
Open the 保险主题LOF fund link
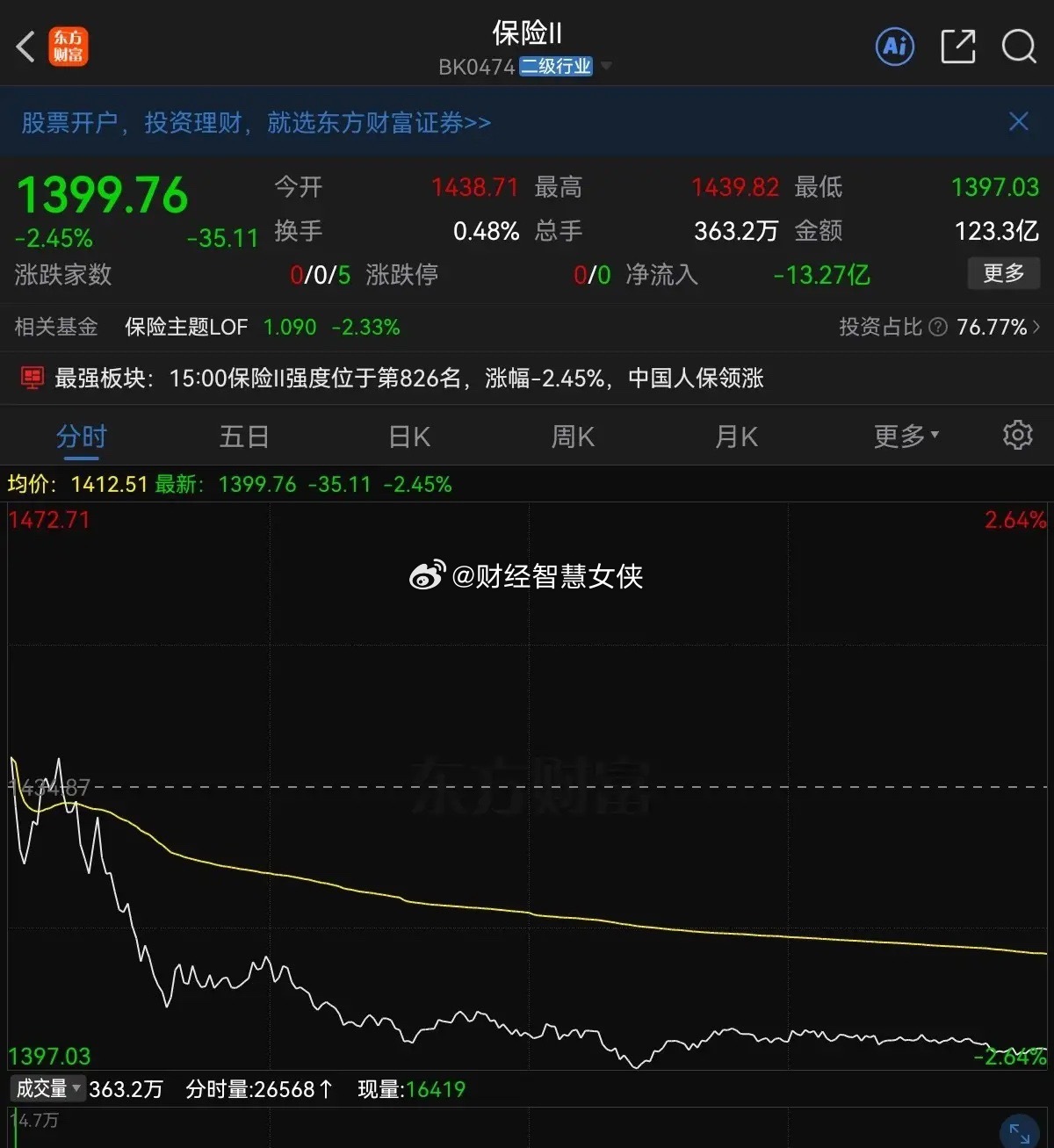point(186,328)
